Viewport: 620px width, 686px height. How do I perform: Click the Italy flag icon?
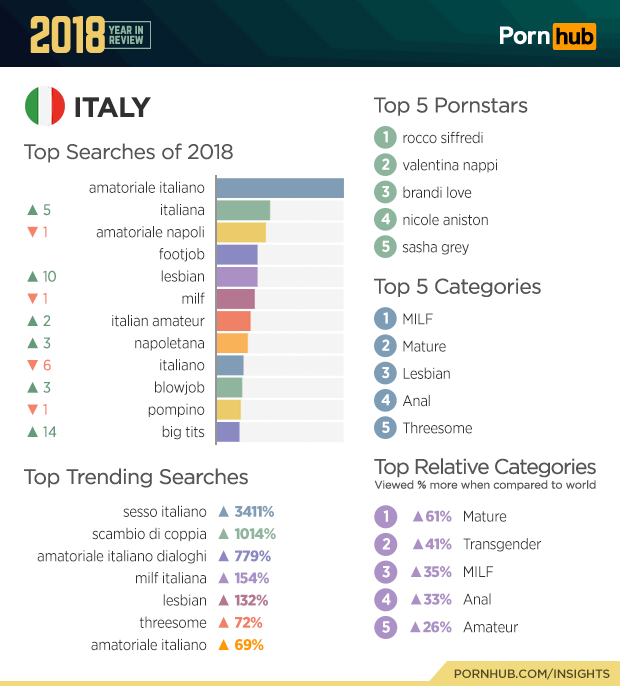(45, 107)
